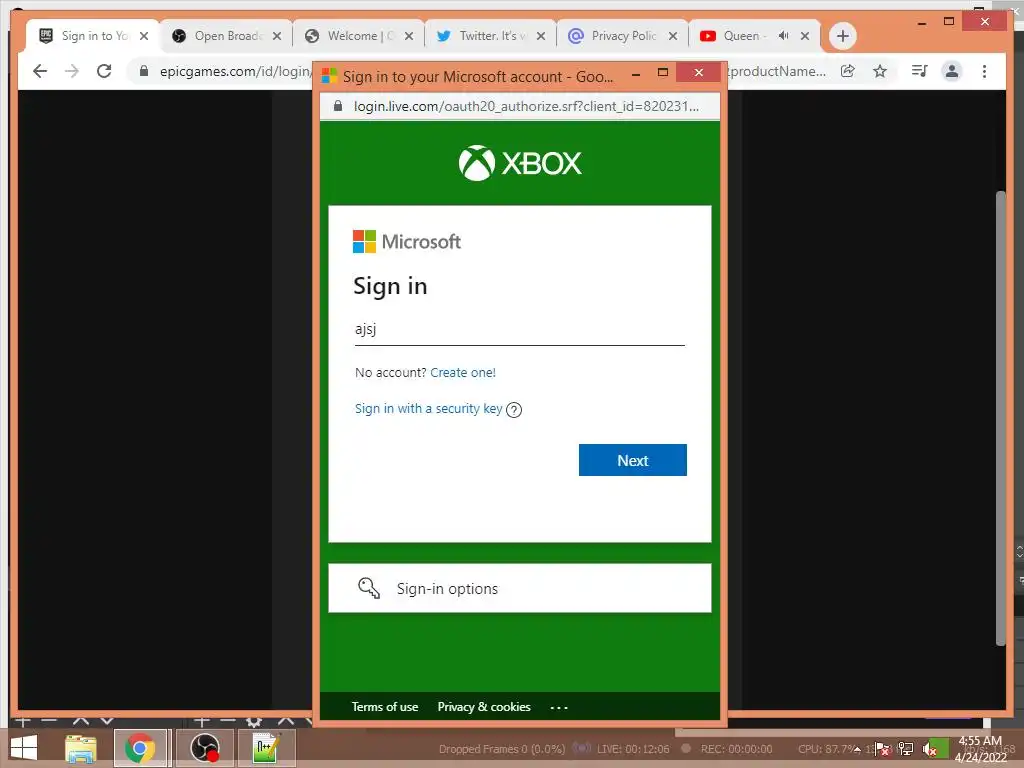The height and width of the screenshot is (768, 1024).
Task: Close the Open Broadcaster tab
Action: 277,36
